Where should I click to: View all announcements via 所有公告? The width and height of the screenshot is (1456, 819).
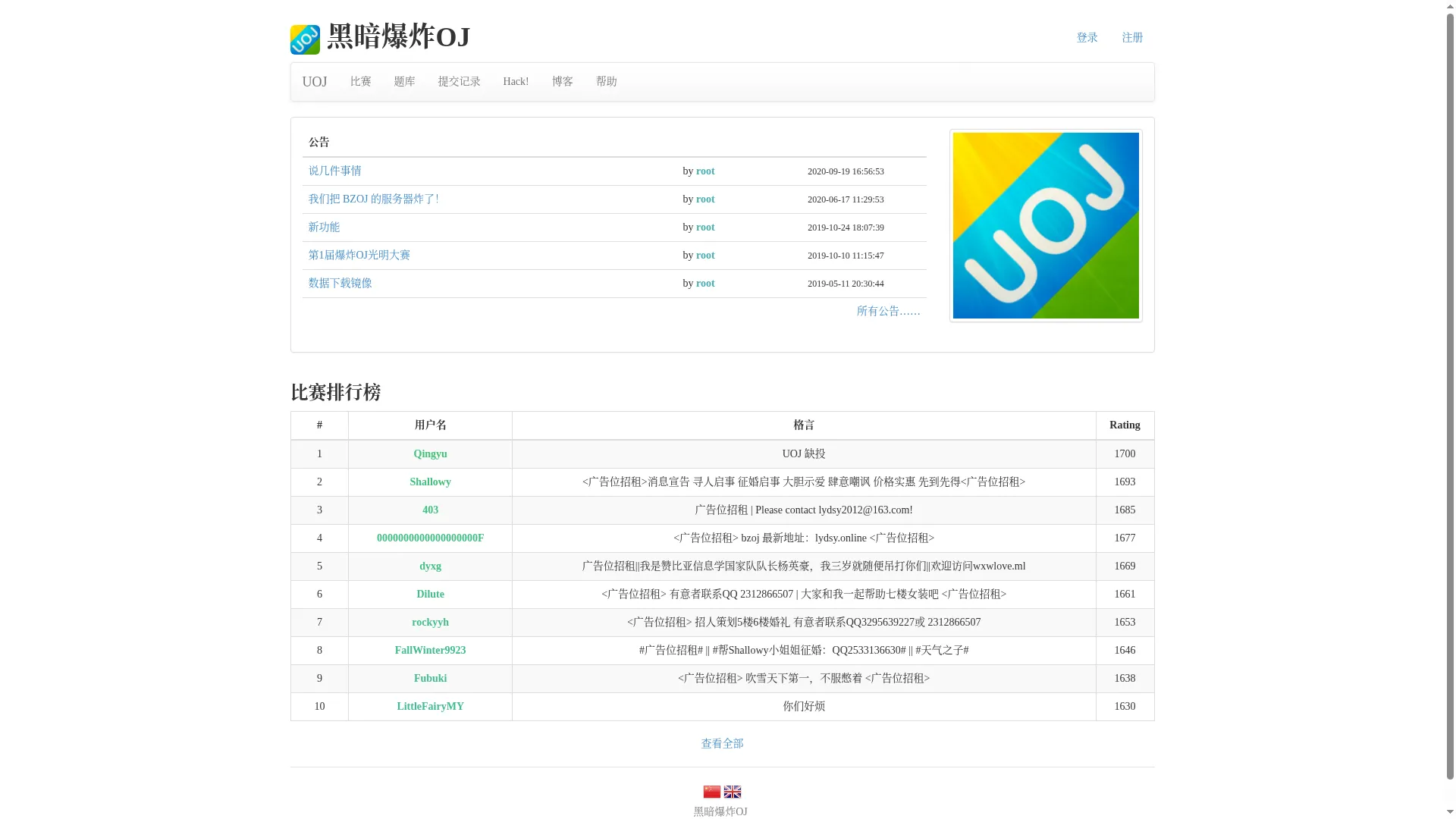[889, 312]
